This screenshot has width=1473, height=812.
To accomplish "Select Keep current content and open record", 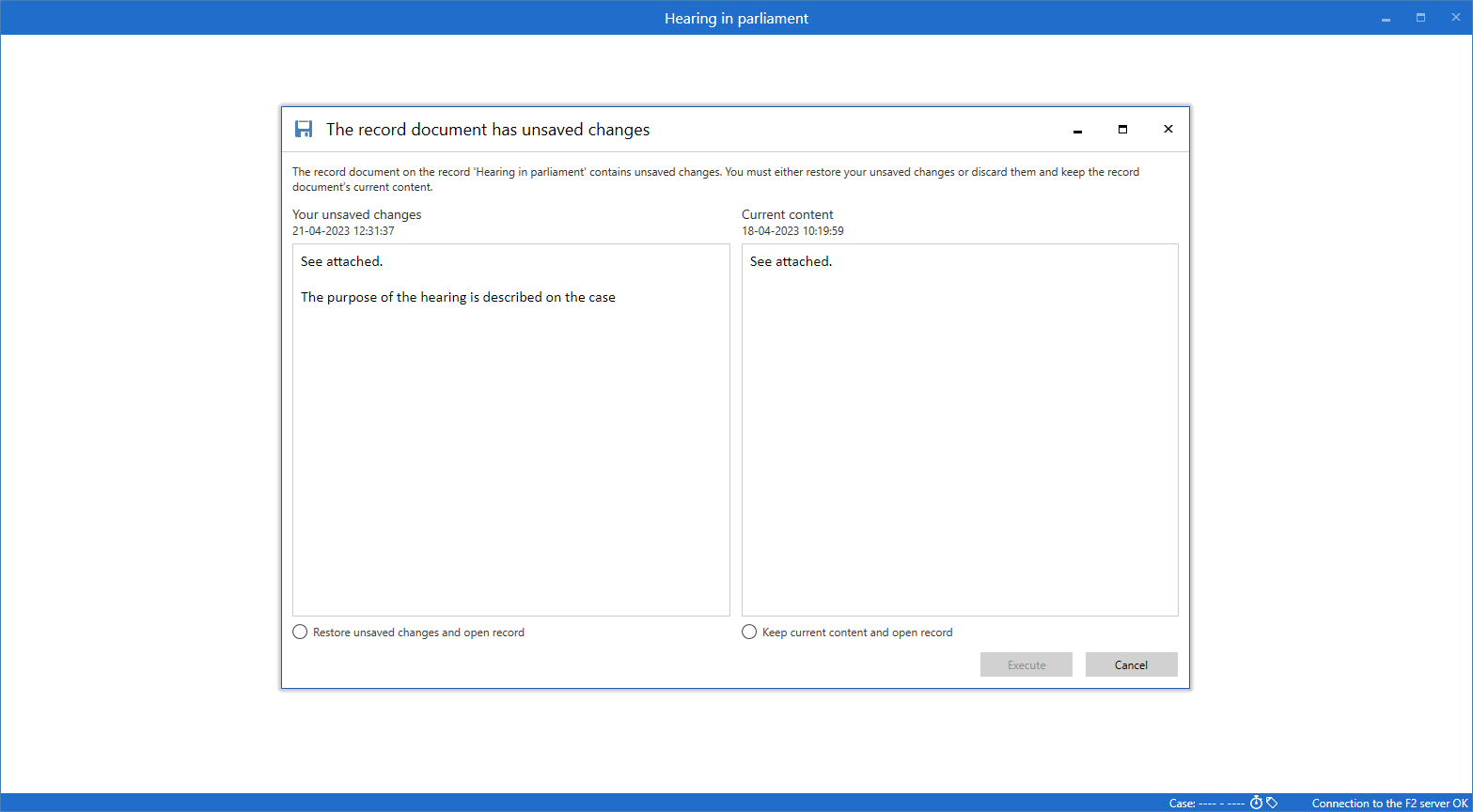I will click(x=749, y=632).
